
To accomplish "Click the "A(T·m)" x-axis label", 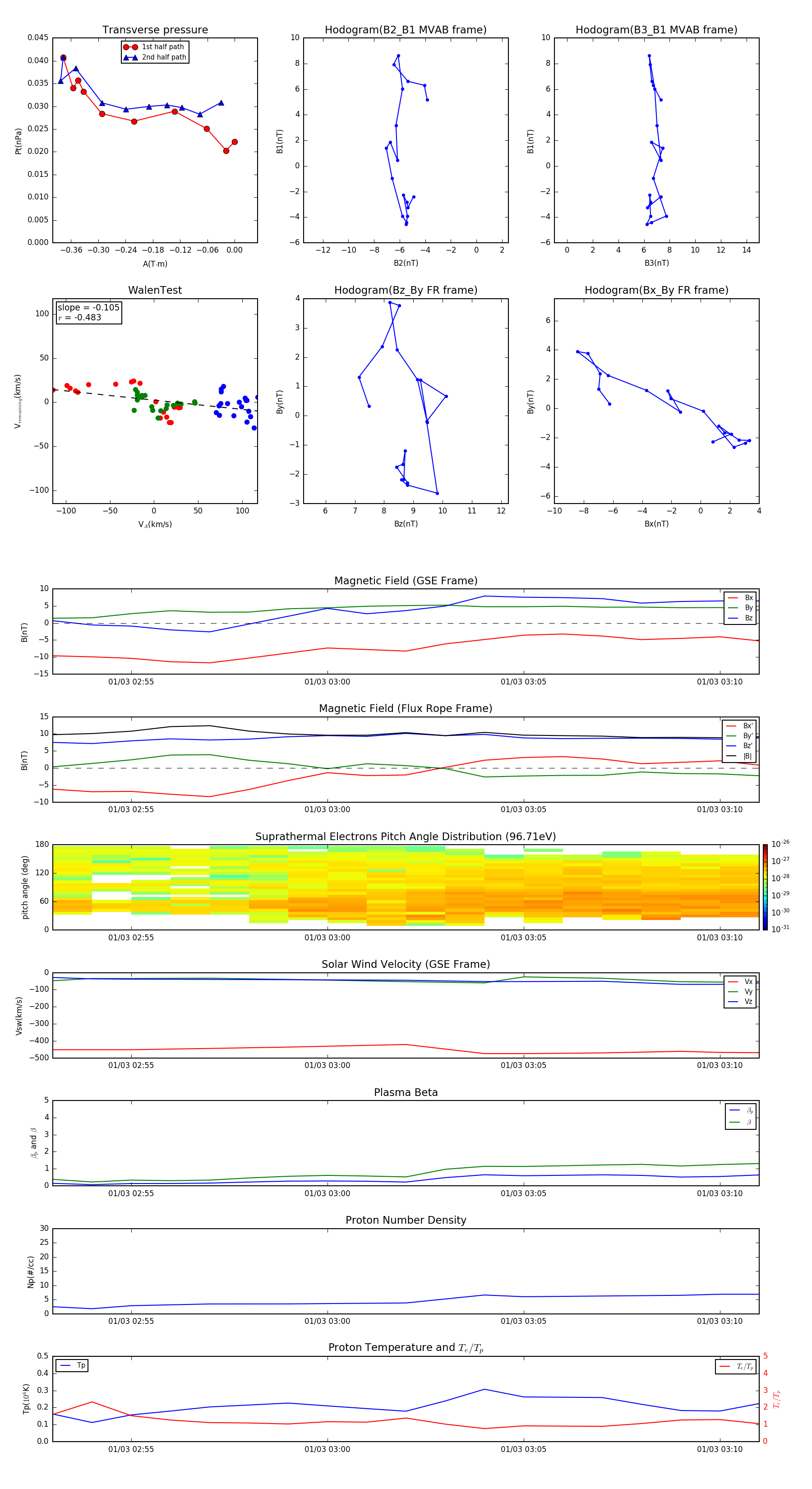I will click(x=155, y=264).
